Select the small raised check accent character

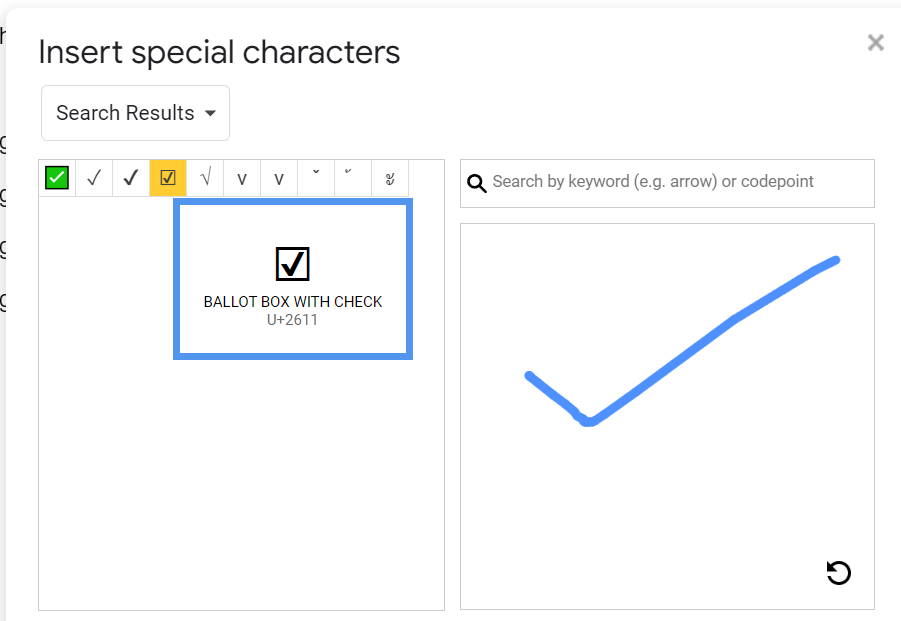tap(353, 178)
